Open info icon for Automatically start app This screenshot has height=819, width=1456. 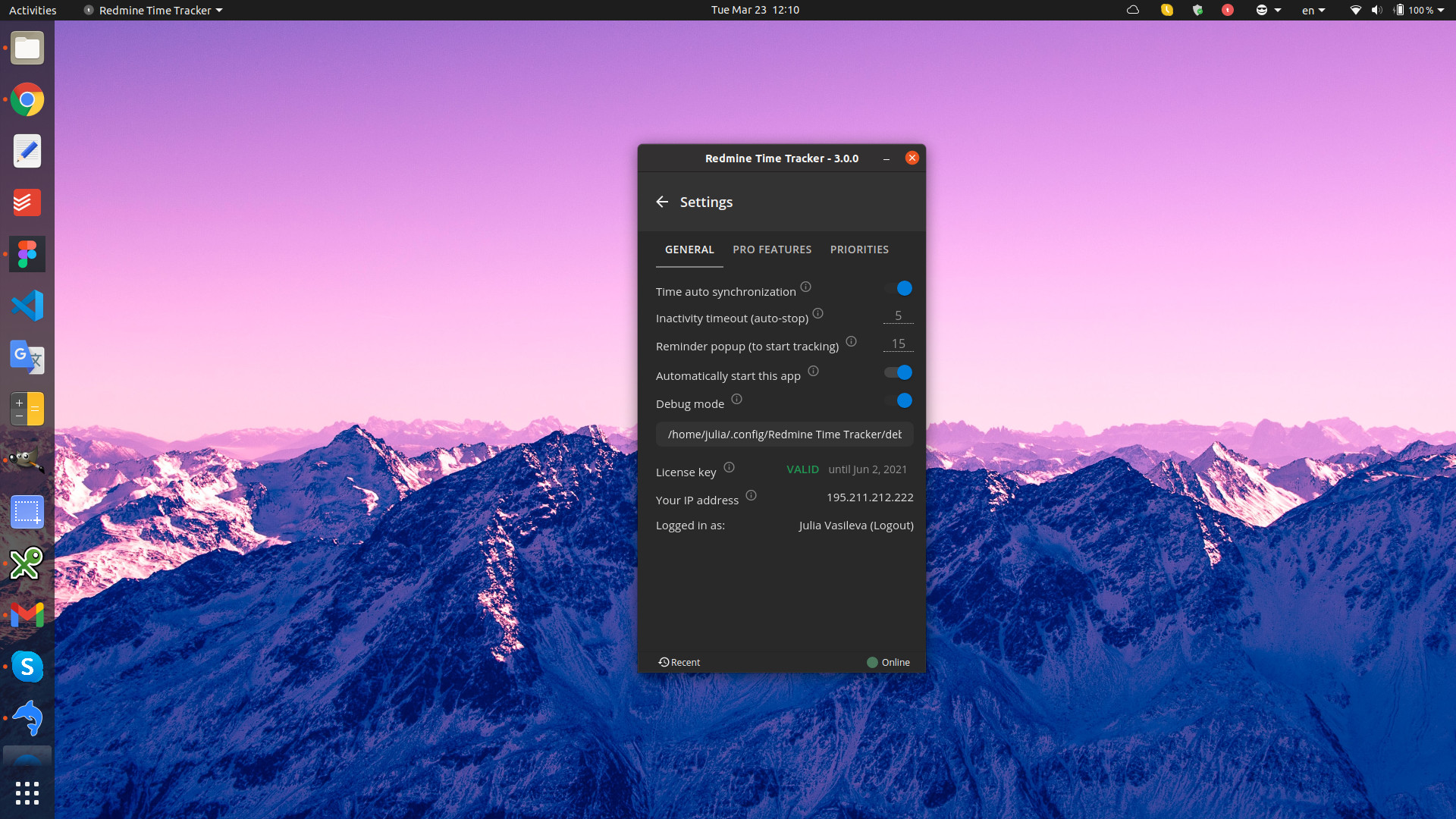(x=814, y=371)
